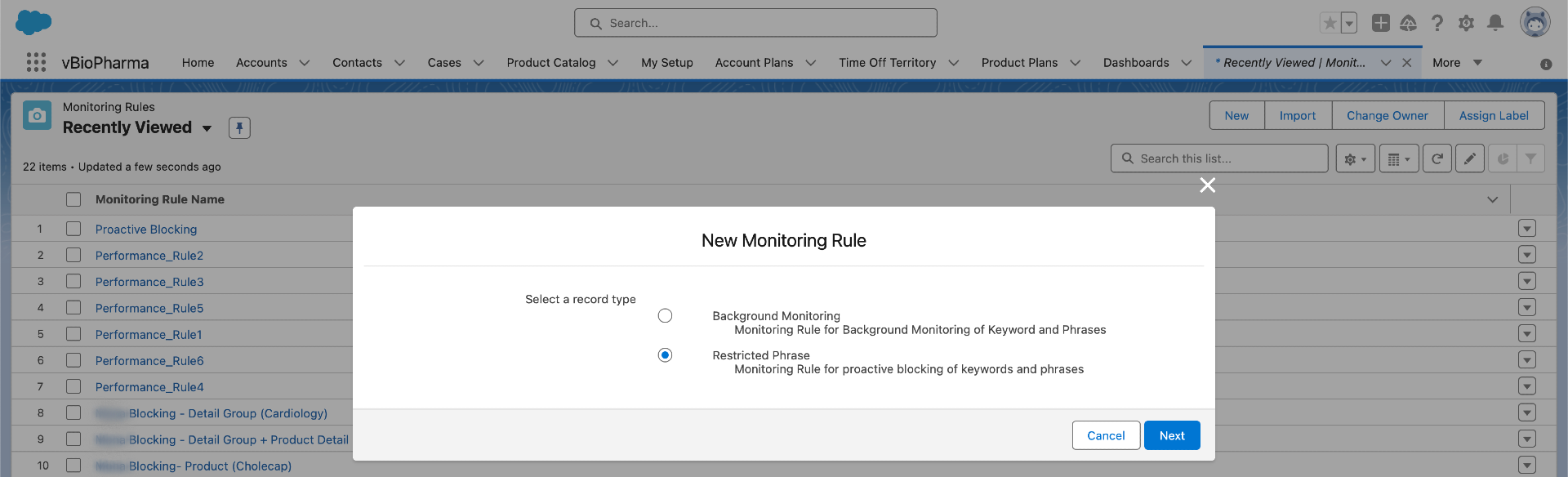Open the My Setup tab
Viewport: 1568px width, 477px height.
click(666, 63)
